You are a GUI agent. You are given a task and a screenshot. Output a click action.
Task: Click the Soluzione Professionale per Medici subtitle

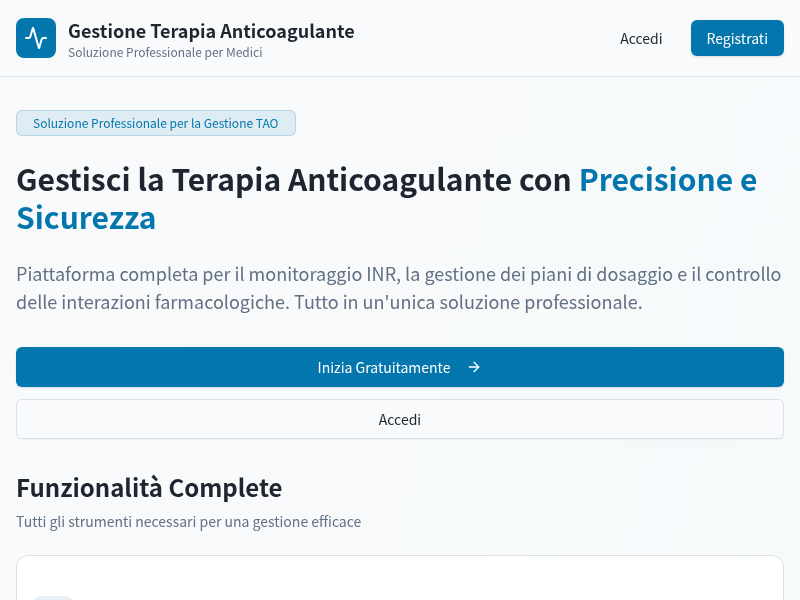click(165, 53)
